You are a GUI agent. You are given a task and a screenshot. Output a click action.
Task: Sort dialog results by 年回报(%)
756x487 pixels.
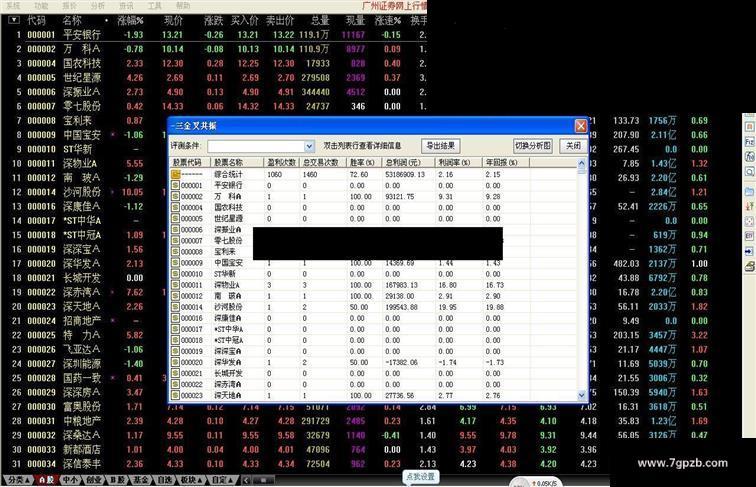505,162
